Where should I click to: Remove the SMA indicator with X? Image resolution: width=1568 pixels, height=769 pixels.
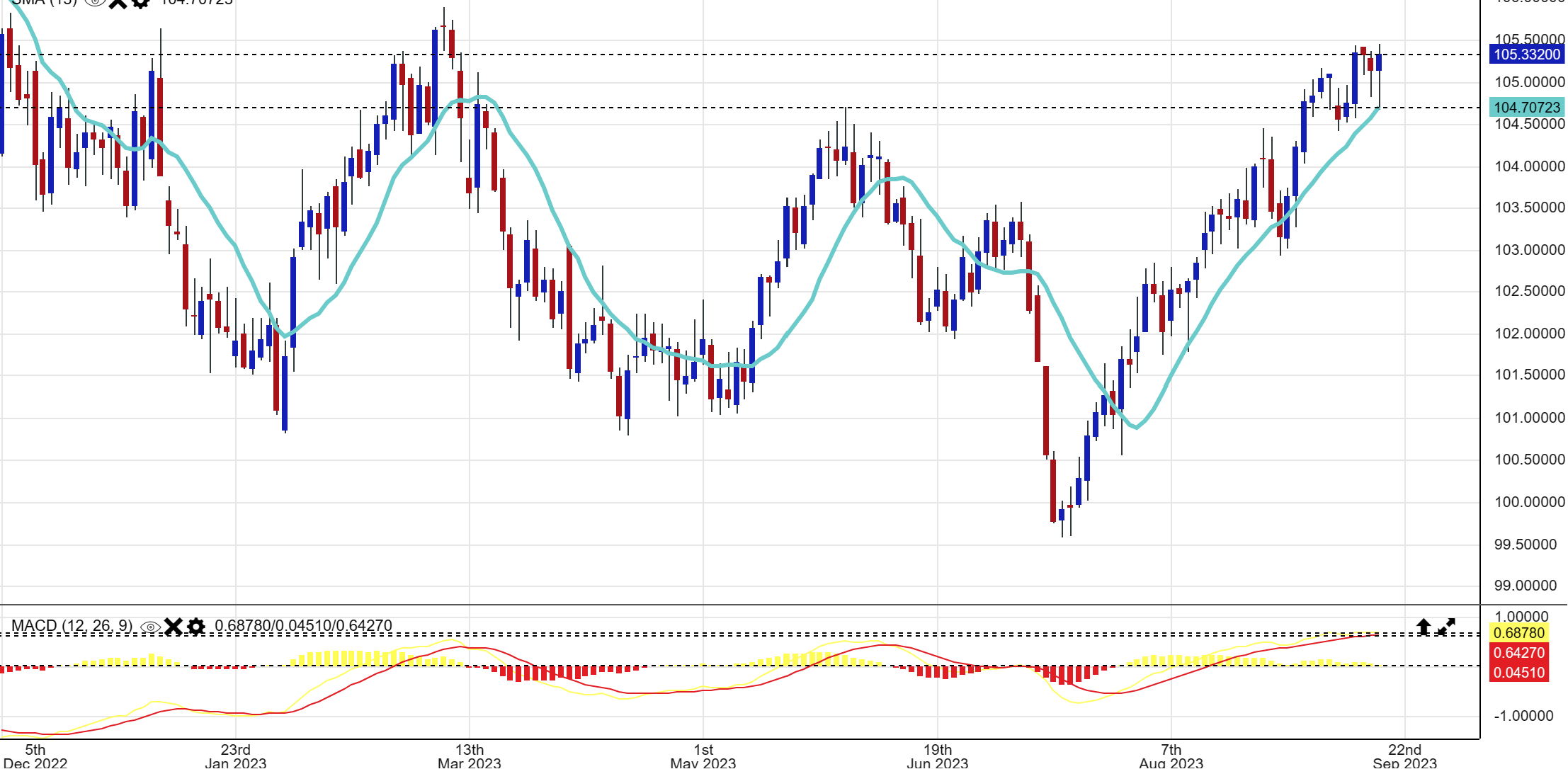click(118, 2)
